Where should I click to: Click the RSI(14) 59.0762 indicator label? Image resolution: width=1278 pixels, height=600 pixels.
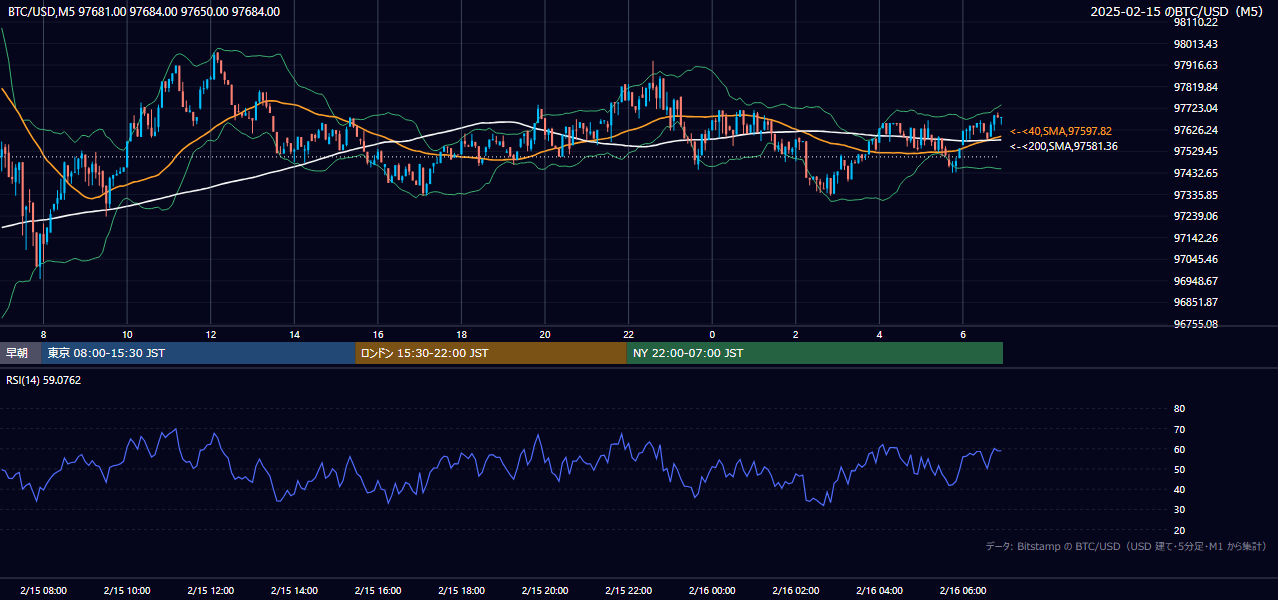43,380
